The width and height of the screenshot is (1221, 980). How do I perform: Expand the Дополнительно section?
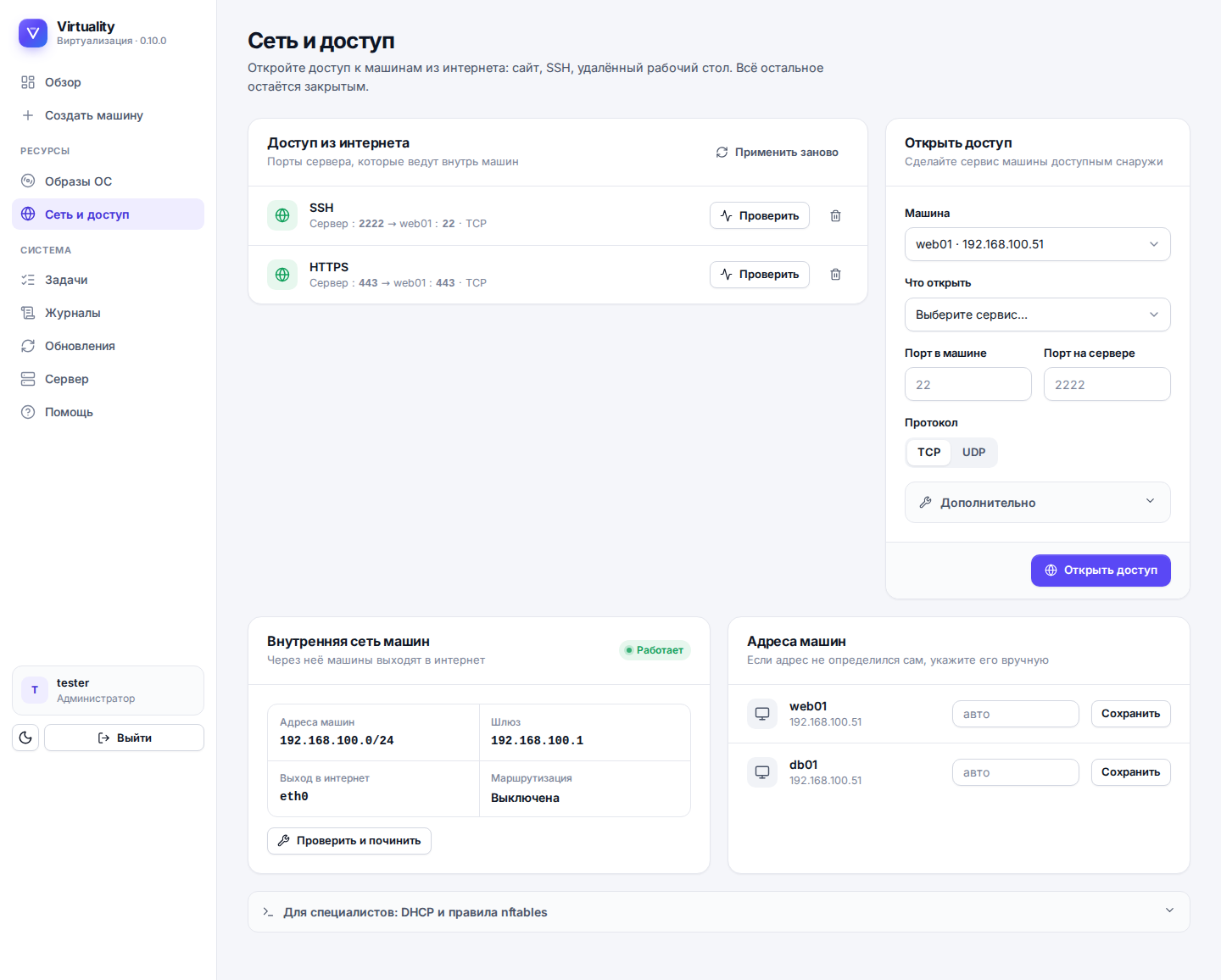tap(1038, 503)
